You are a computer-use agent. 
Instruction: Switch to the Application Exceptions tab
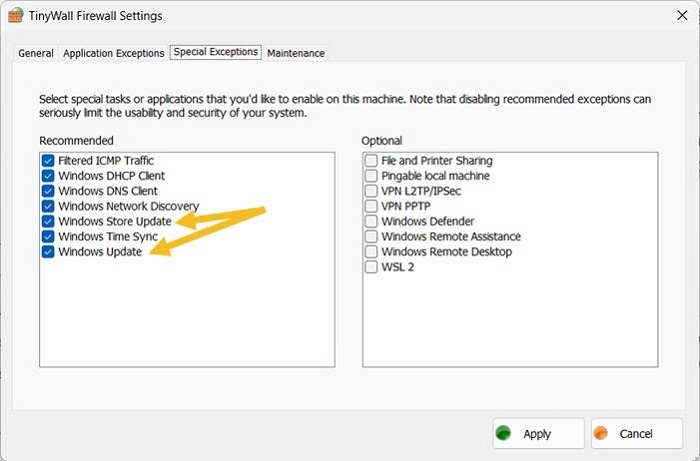(114, 53)
